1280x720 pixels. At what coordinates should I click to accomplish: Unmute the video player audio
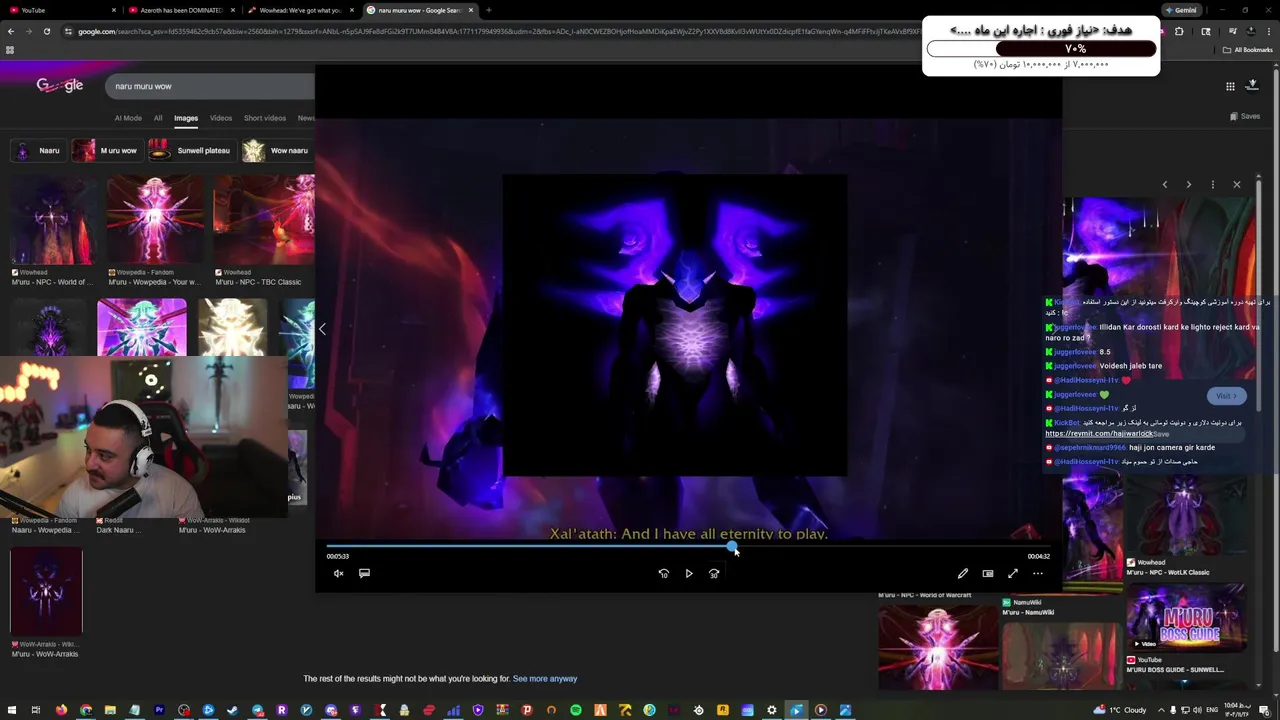338,573
